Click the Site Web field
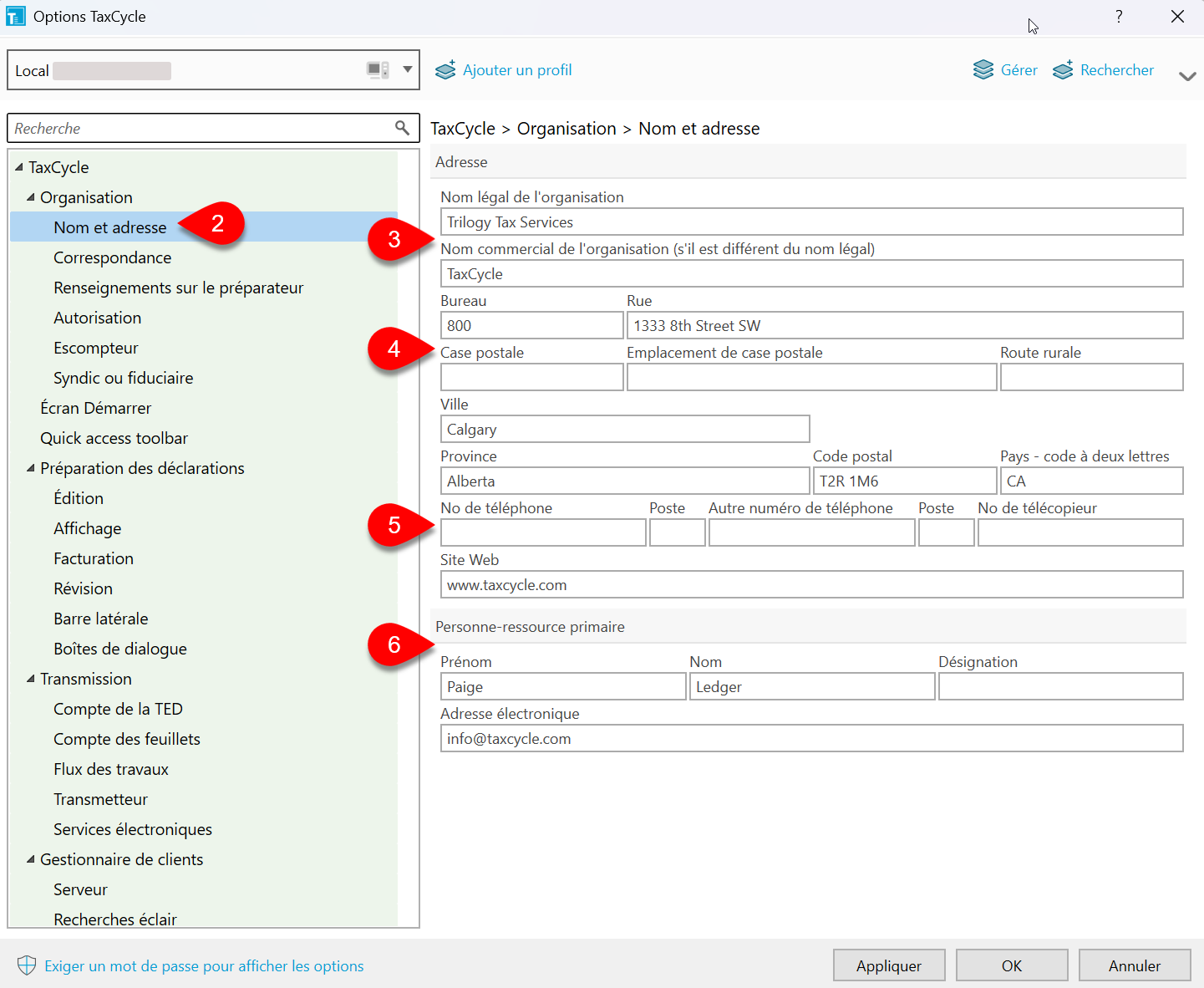1204x988 pixels. [x=812, y=584]
